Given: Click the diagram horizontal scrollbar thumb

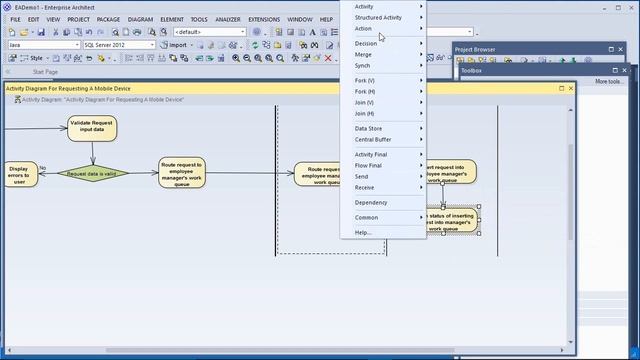Looking at the screenshot, I should pos(280,350).
